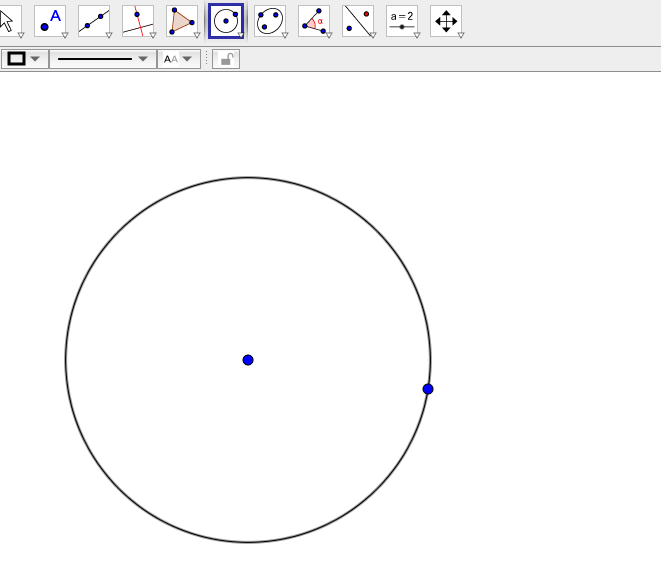Pick the Slider tool labeled a=2
The image size is (661, 566).
[401, 20]
